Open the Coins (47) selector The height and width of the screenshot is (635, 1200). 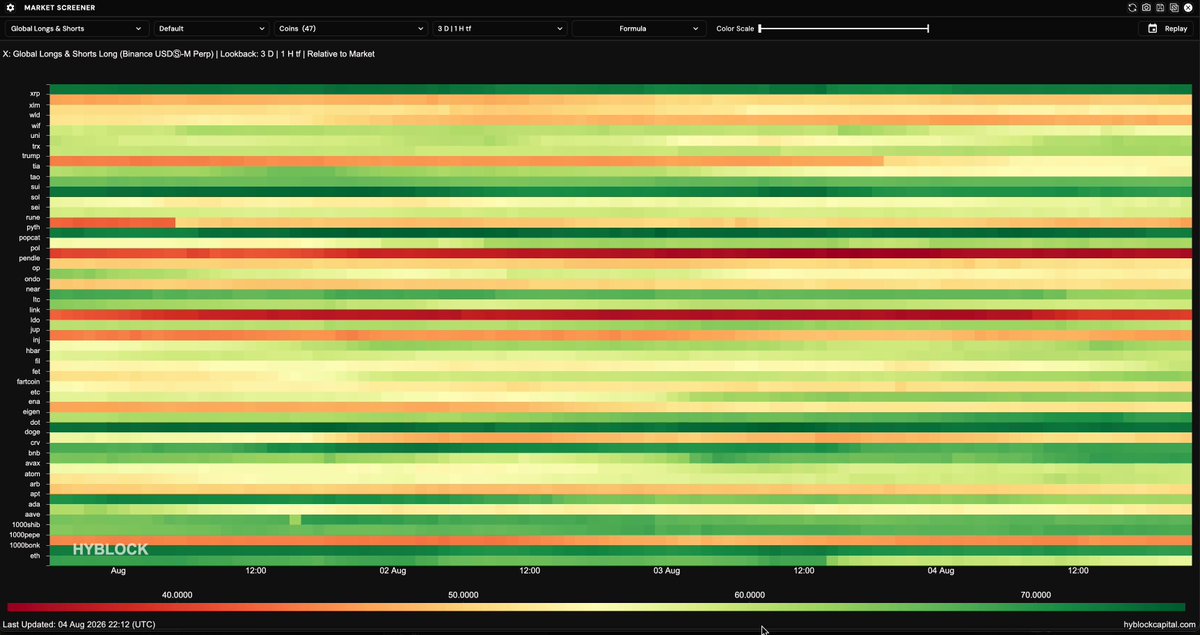(x=350, y=29)
